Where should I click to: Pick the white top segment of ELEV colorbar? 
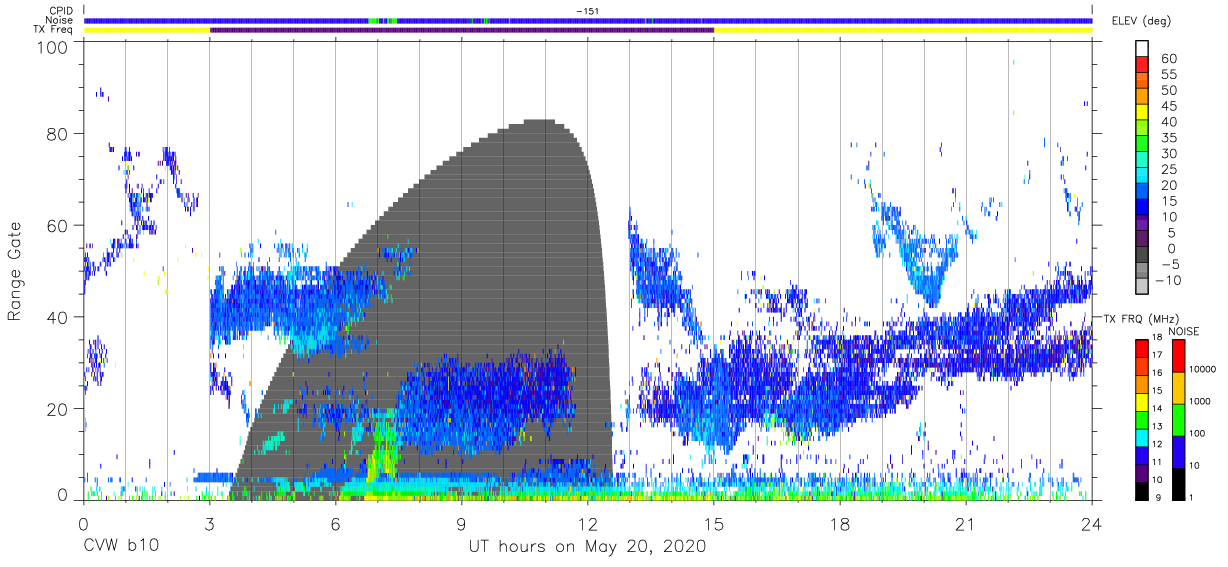point(1142,49)
